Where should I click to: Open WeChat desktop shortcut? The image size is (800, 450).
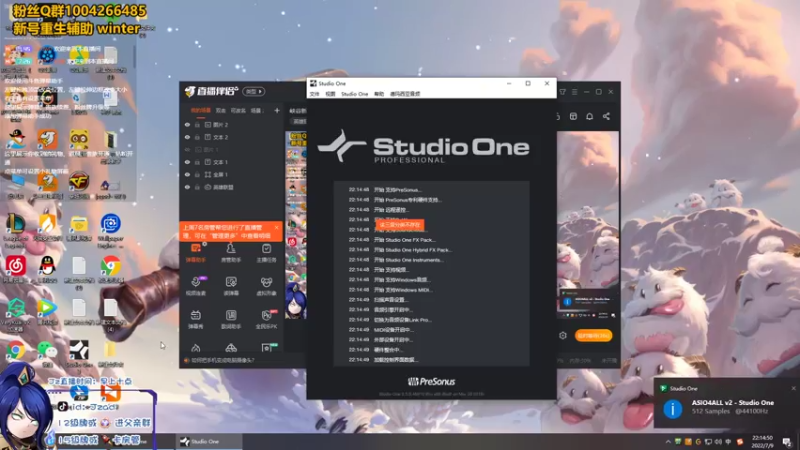coord(47,353)
